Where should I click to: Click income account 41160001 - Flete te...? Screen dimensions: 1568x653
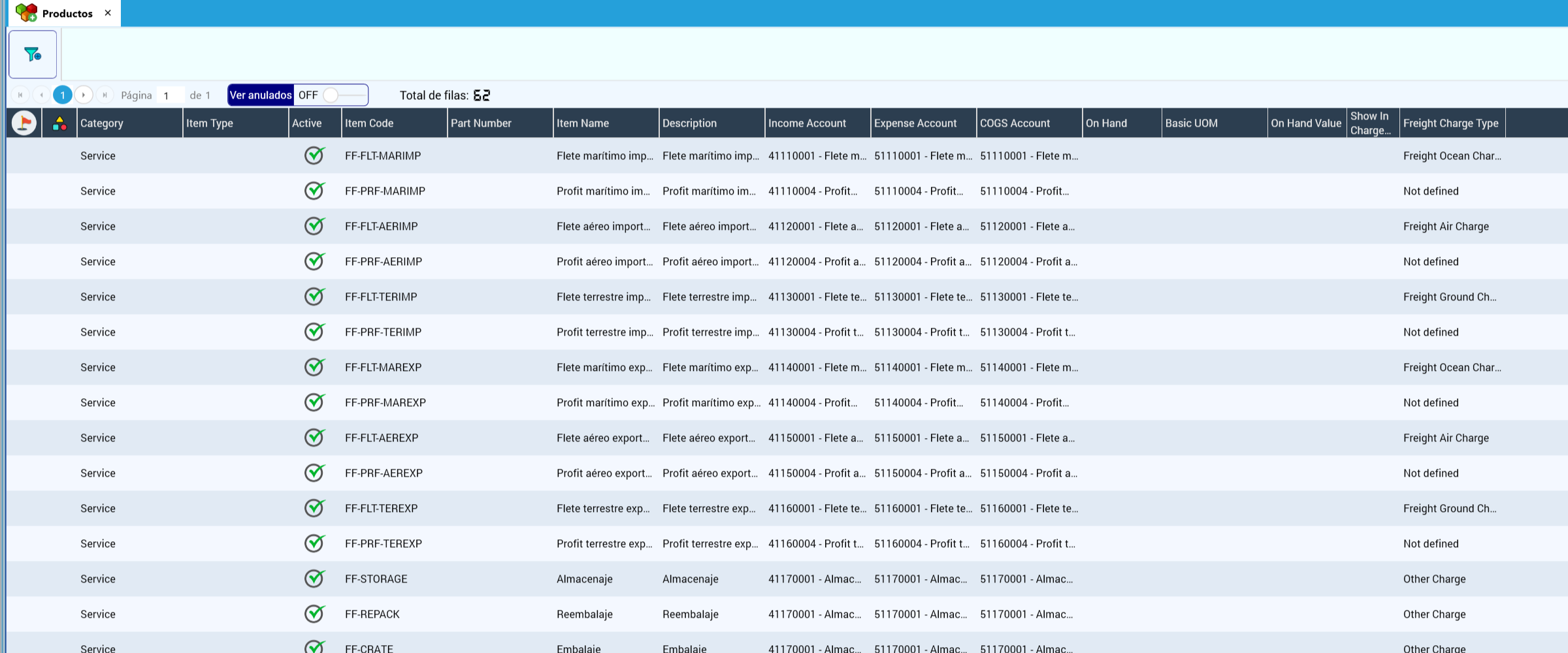click(817, 508)
